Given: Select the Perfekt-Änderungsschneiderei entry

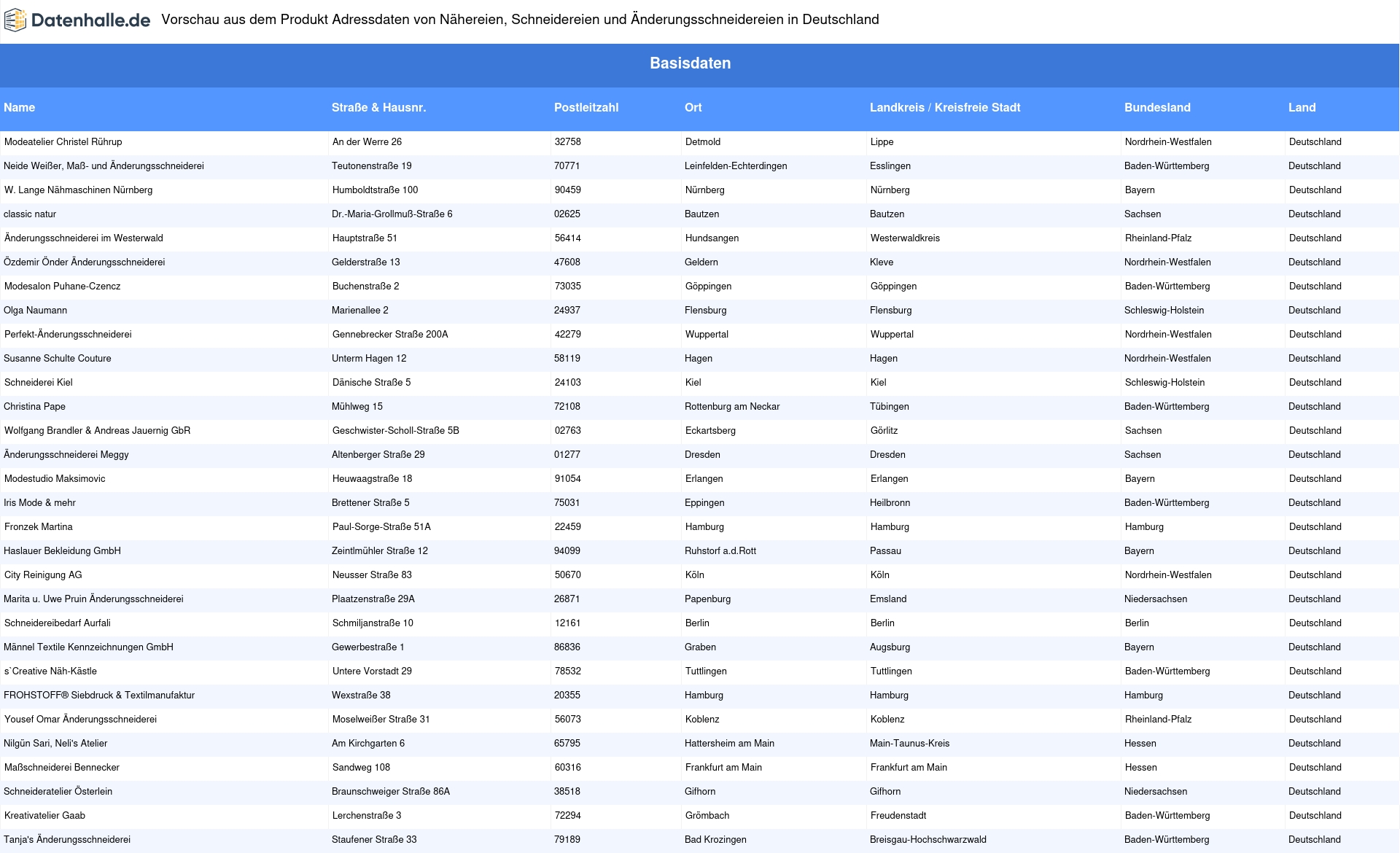Looking at the screenshot, I should (x=68, y=334).
